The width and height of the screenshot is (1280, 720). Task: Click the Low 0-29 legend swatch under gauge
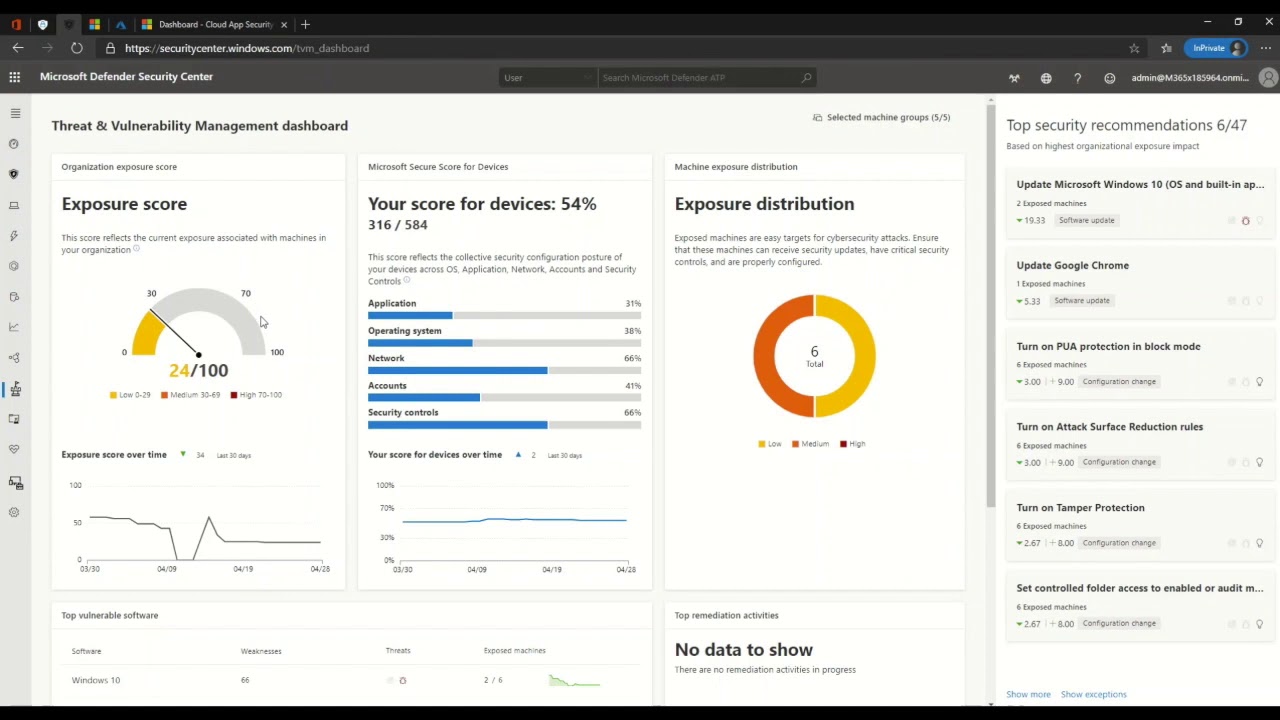coord(113,395)
